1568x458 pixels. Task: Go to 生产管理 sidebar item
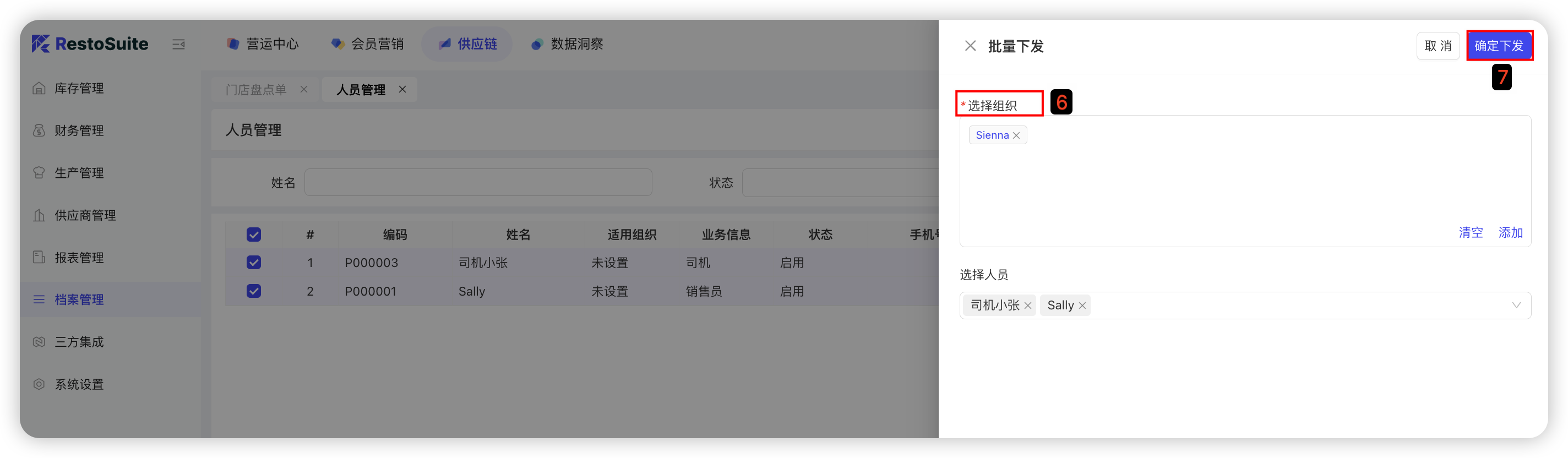(x=79, y=173)
